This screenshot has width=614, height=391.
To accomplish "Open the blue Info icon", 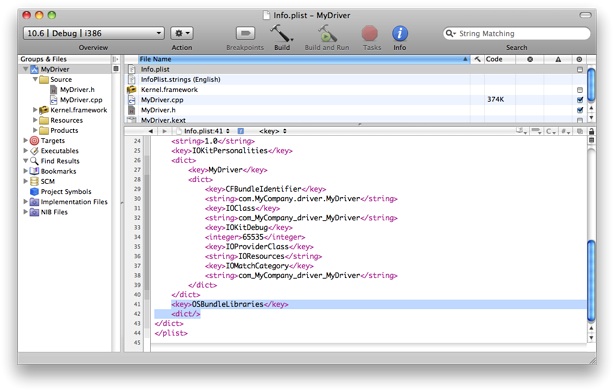I will 400,33.
